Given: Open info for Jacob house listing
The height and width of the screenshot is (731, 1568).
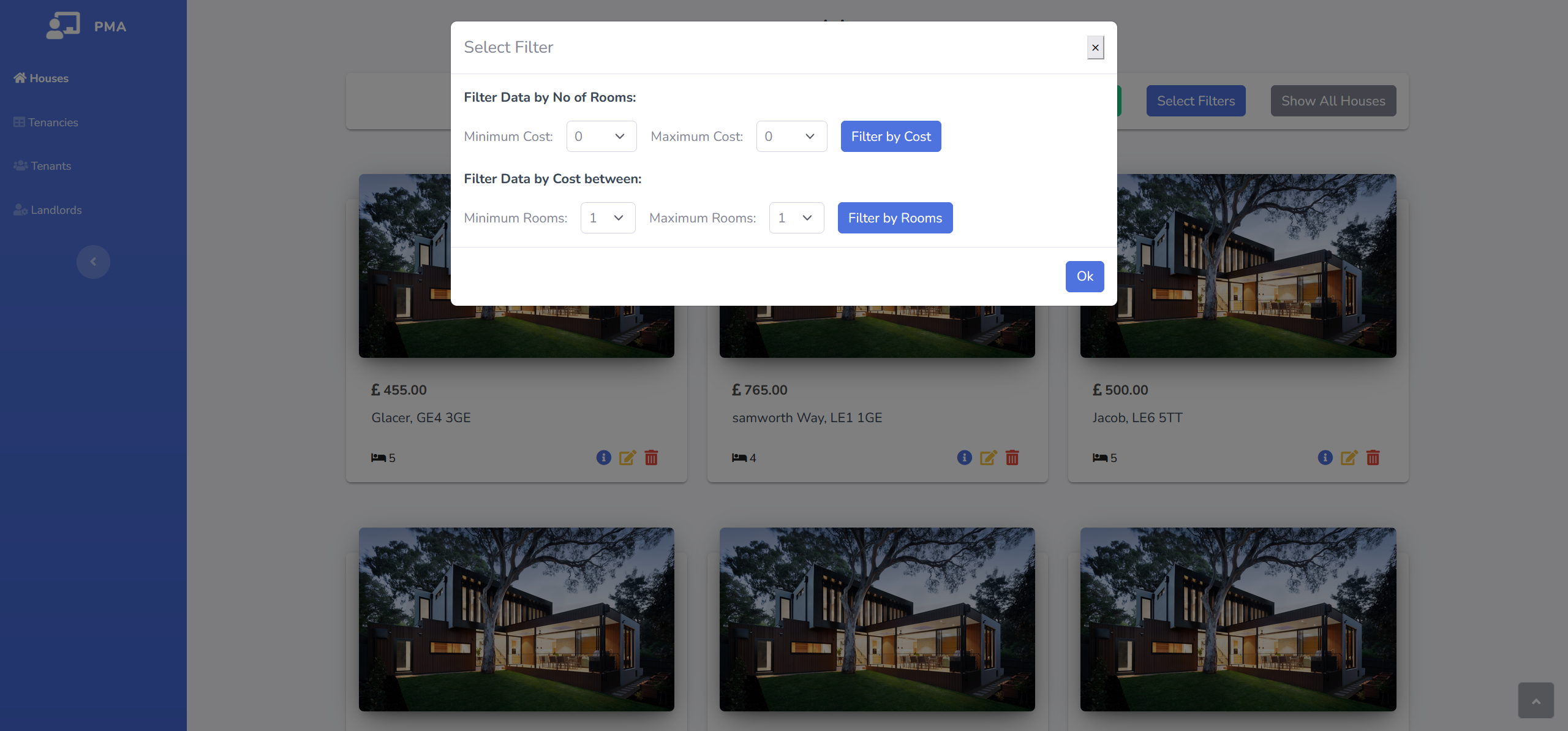Looking at the screenshot, I should click(x=1325, y=458).
